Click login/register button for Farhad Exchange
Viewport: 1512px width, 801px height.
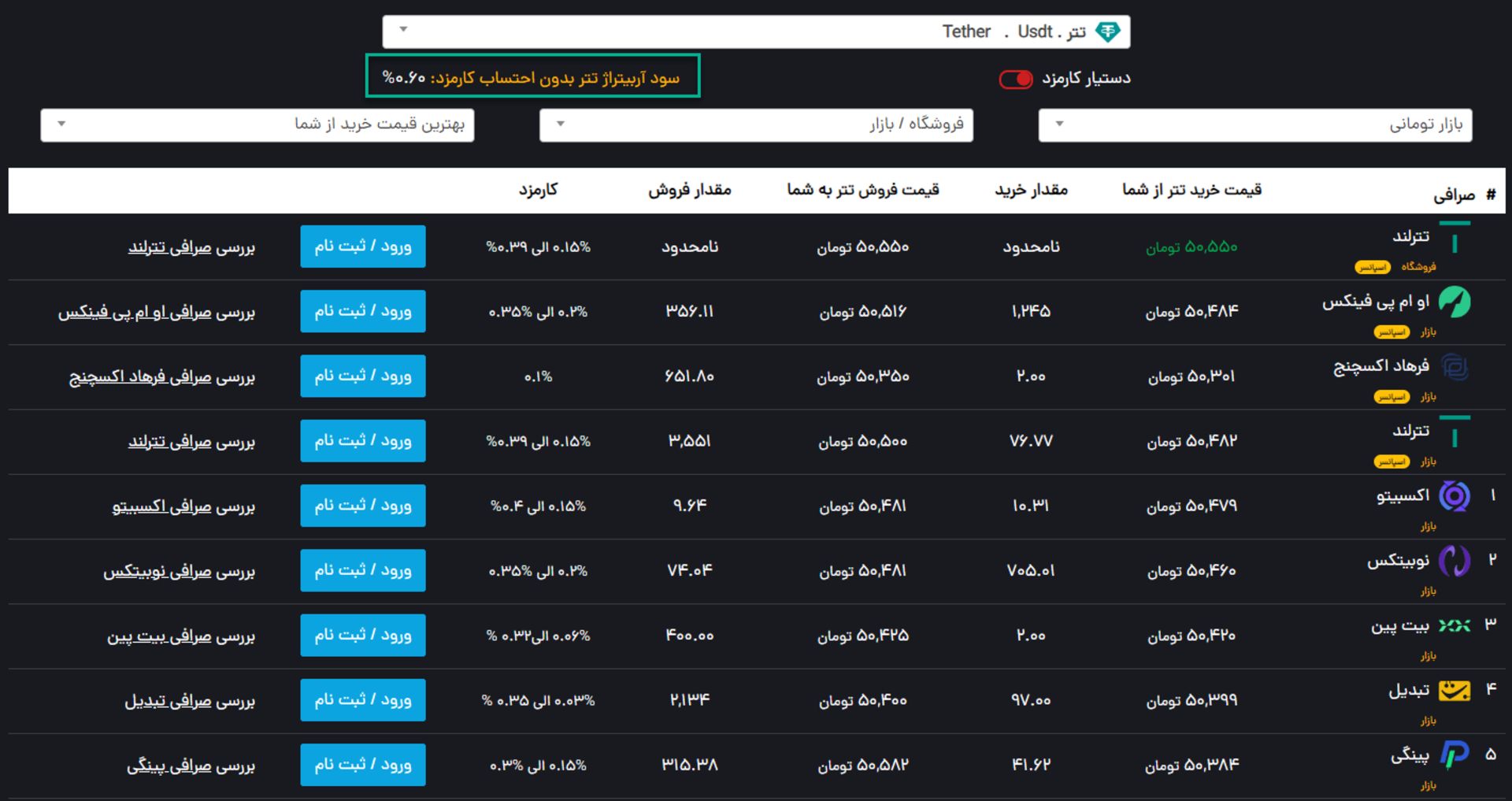tap(363, 376)
